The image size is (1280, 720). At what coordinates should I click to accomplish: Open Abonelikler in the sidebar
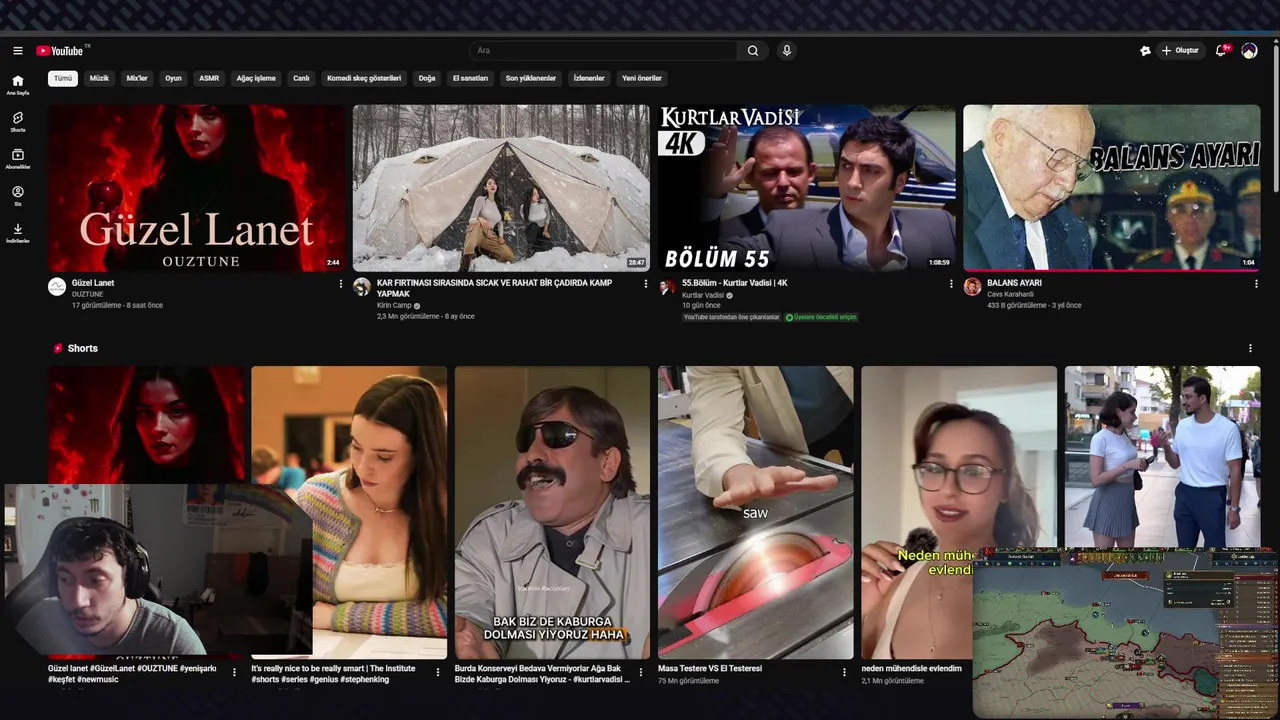pyautogui.click(x=18, y=159)
